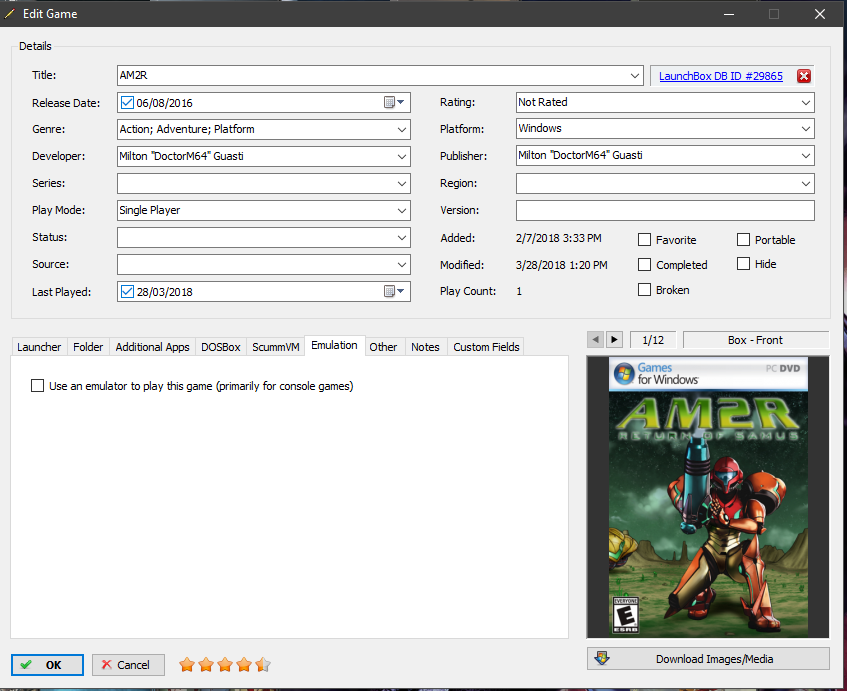Open the Last Played calendar picker
This screenshot has height=691, width=847.
tap(394, 291)
